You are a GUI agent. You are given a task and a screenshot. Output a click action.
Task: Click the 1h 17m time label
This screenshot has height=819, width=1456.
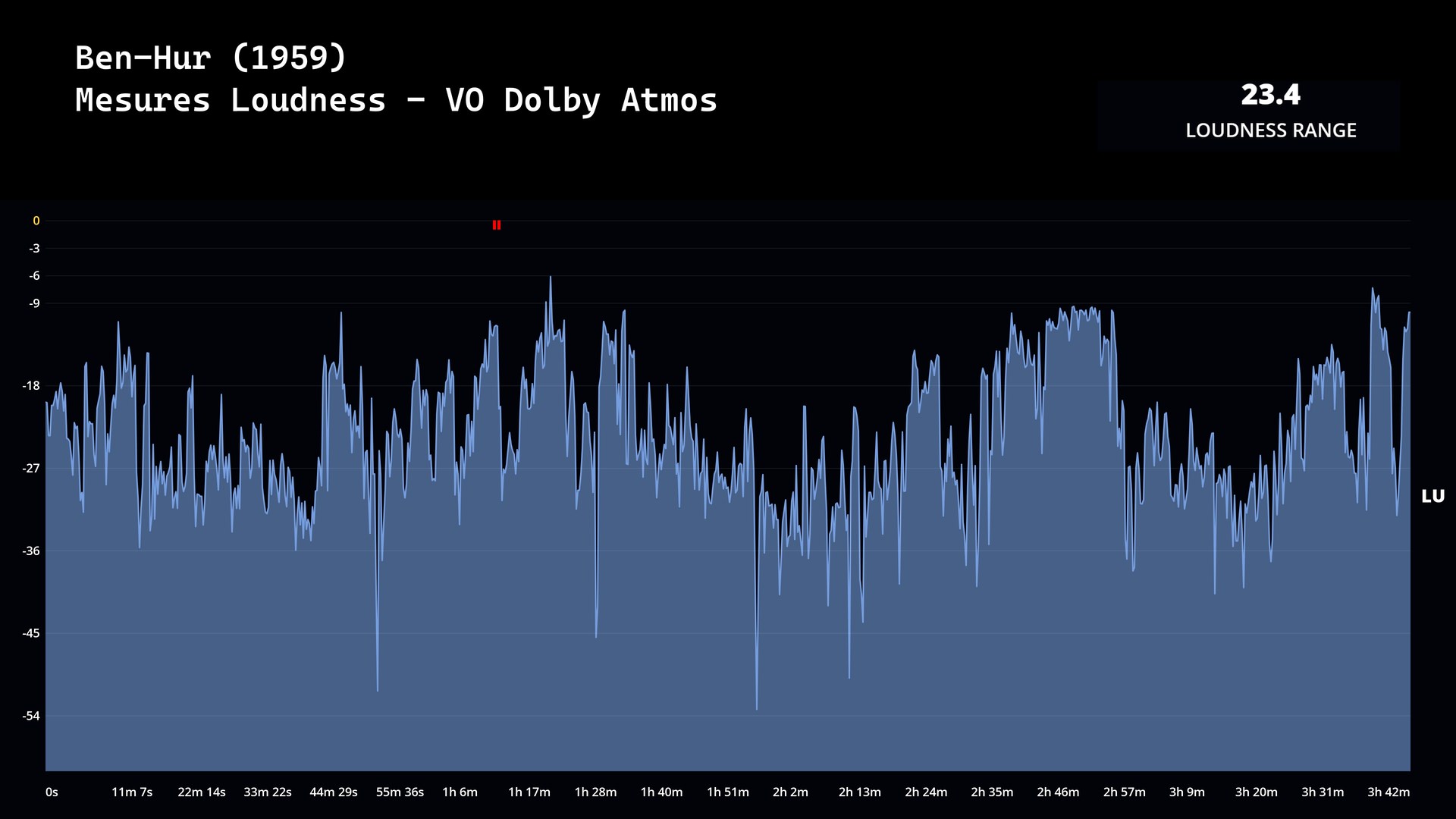tap(529, 792)
